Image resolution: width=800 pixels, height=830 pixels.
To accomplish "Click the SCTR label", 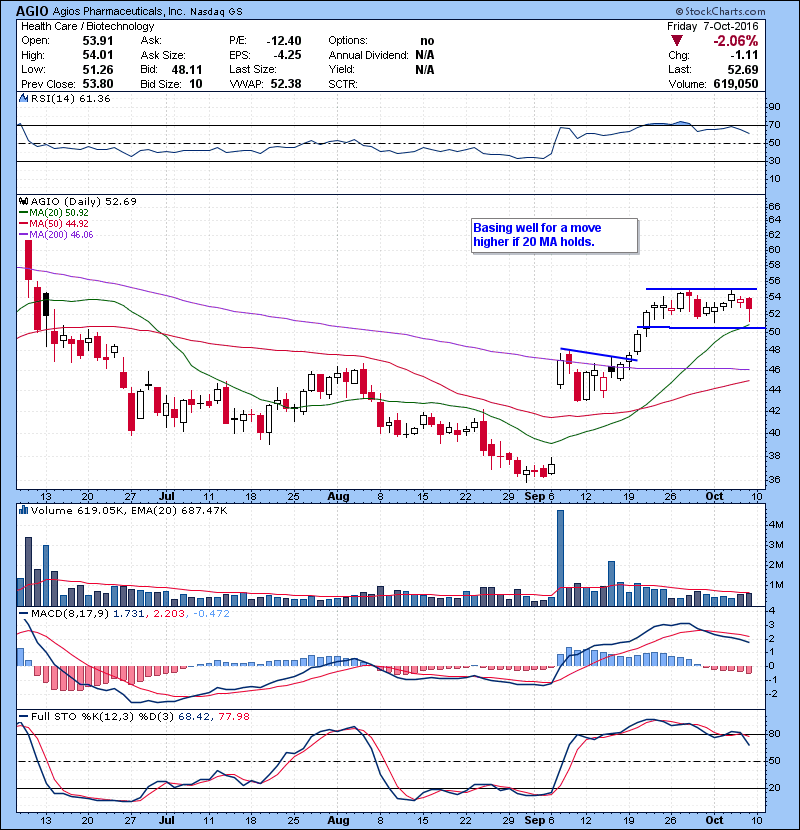I will 343,84.
